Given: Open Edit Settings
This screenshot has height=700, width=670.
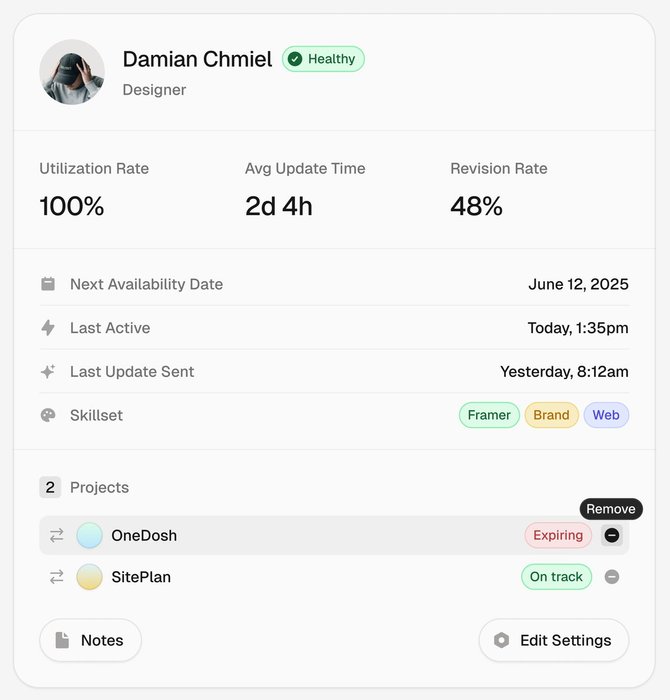Looking at the screenshot, I should 553,640.
